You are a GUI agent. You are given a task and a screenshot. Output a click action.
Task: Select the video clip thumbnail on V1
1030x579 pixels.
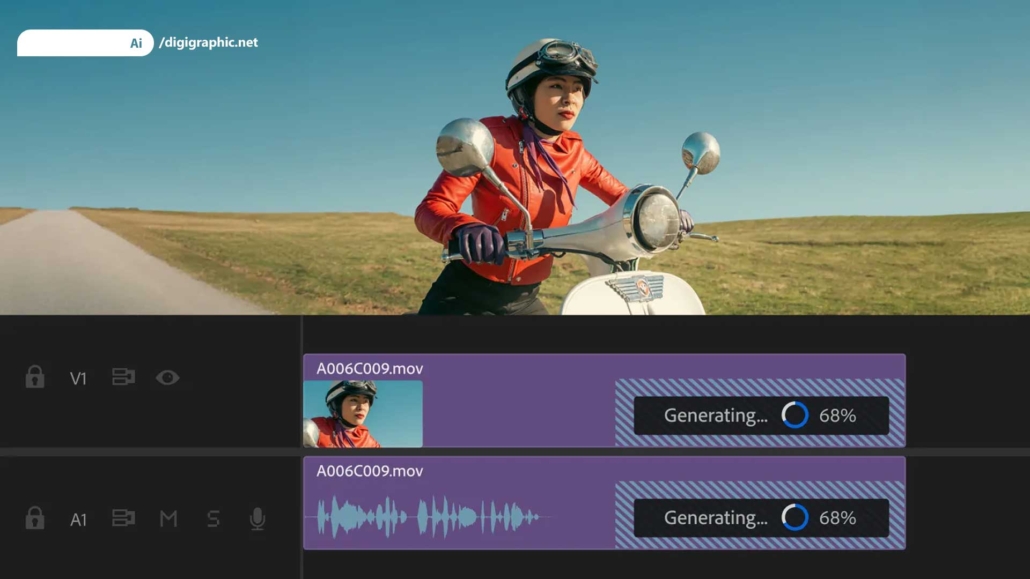(x=363, y=414)
